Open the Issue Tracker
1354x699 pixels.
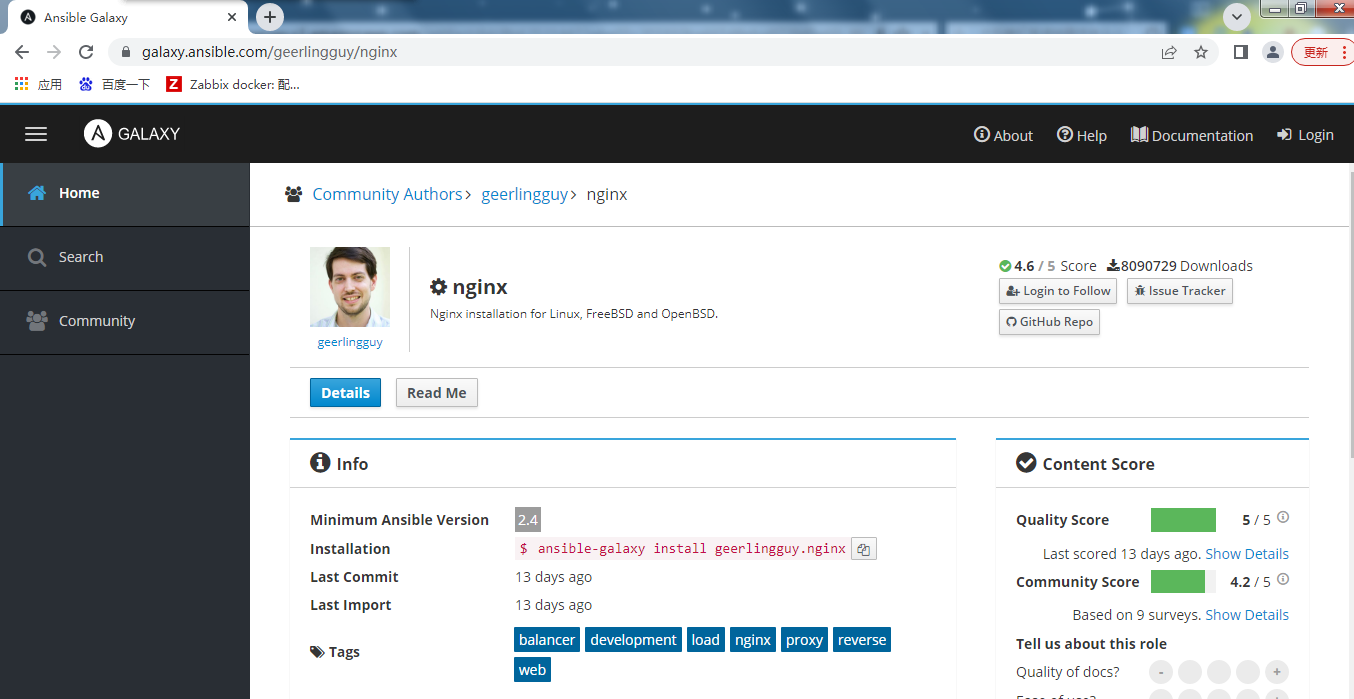1180,291
